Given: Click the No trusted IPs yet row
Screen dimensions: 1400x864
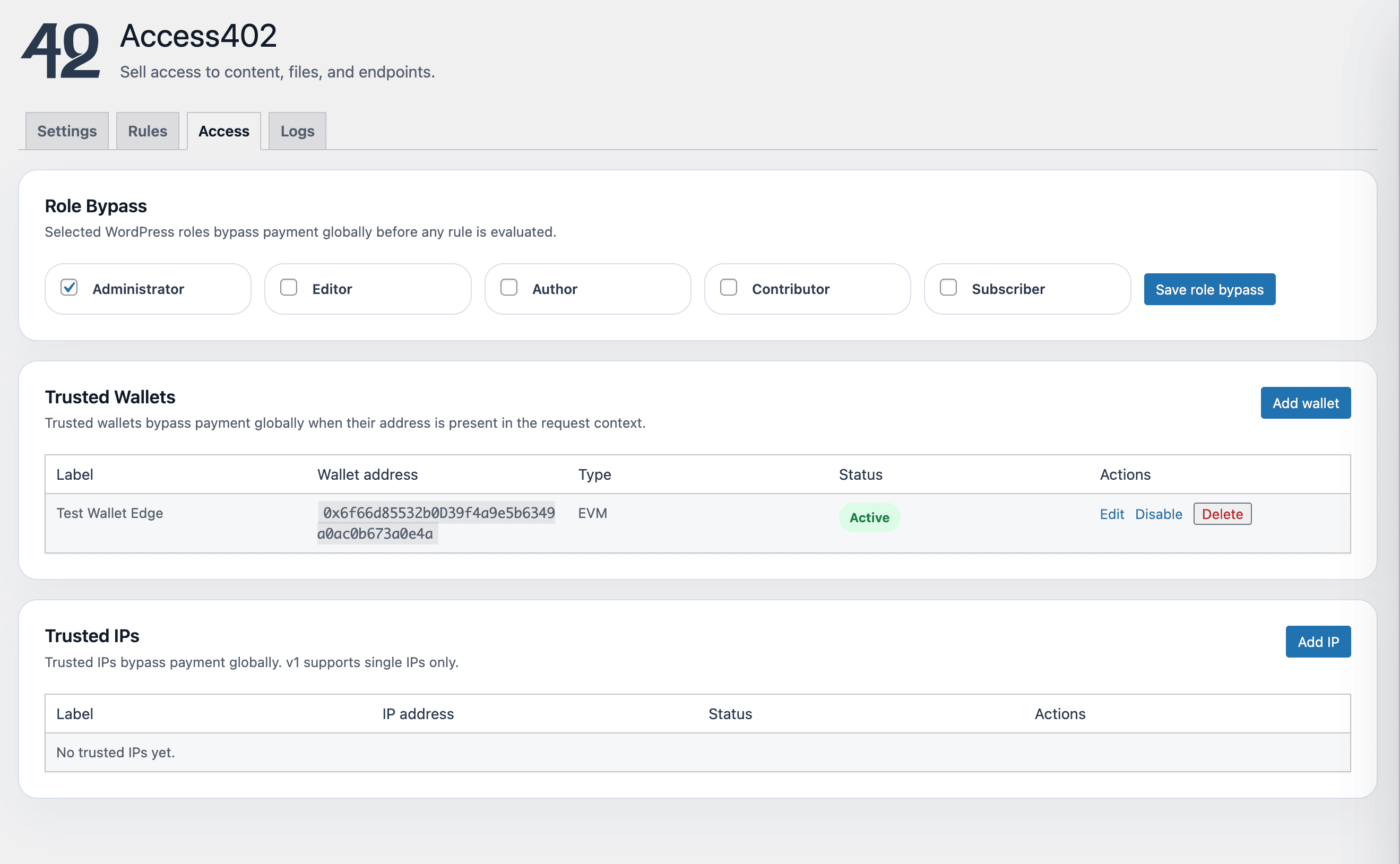Looking at the screenshot, I should point(698,753).
